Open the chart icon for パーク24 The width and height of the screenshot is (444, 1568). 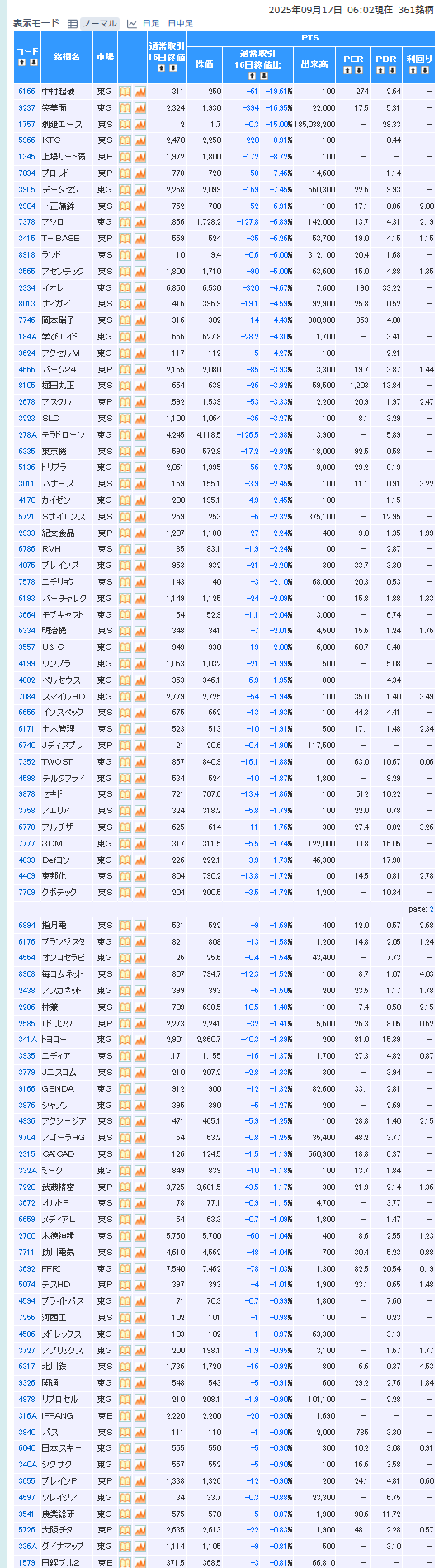pyautogui.click(x=139, y=370)
